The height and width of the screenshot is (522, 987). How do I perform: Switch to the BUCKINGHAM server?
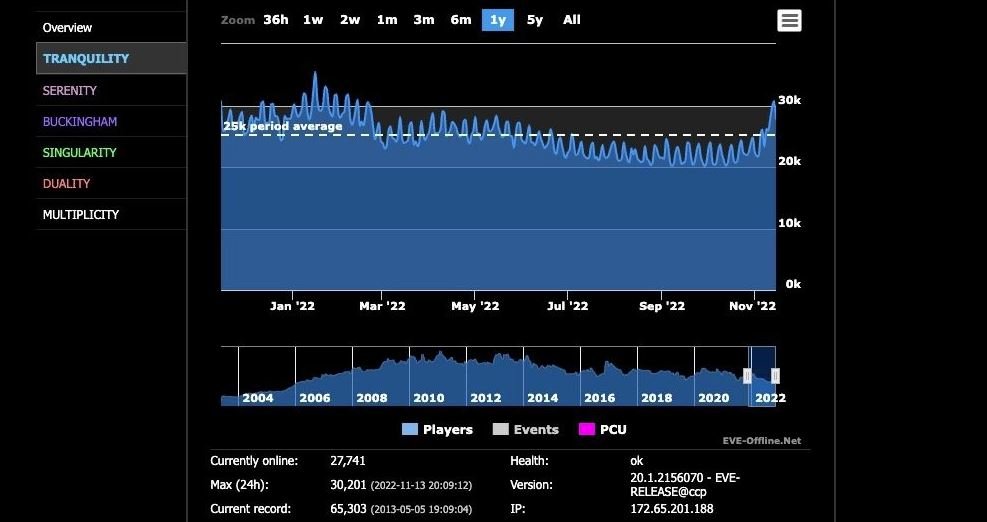coord(80,121)
